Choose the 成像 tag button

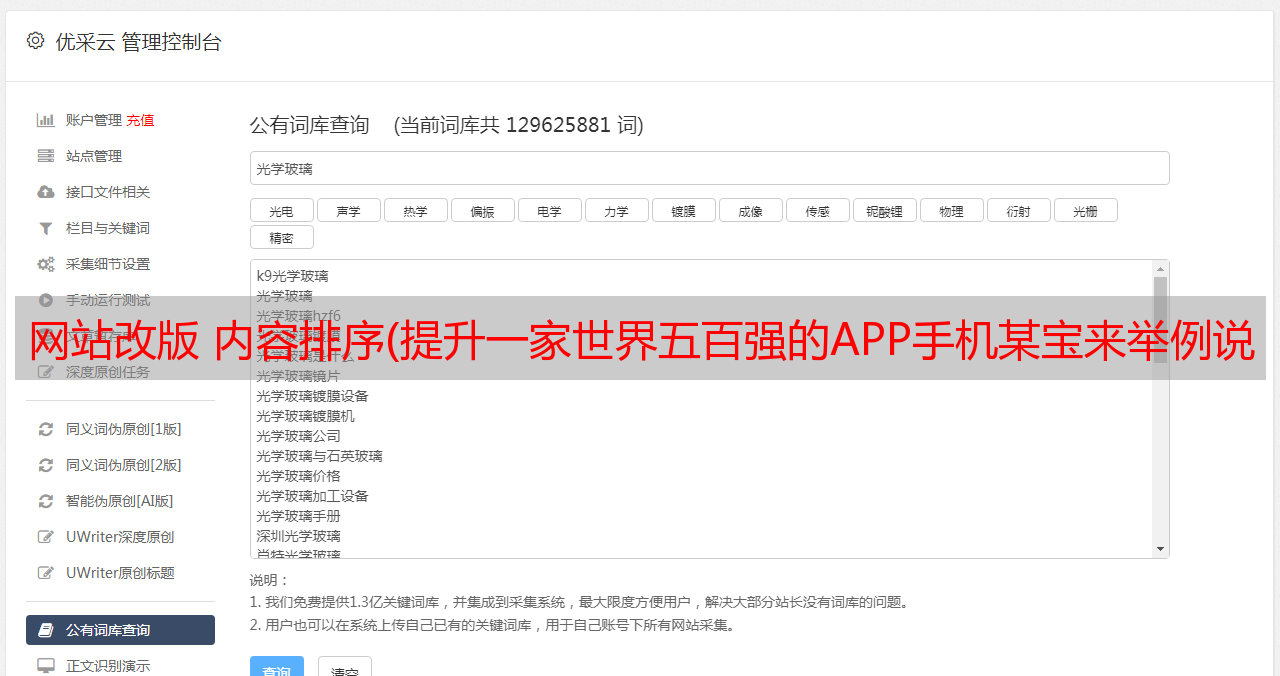point(751,210)
